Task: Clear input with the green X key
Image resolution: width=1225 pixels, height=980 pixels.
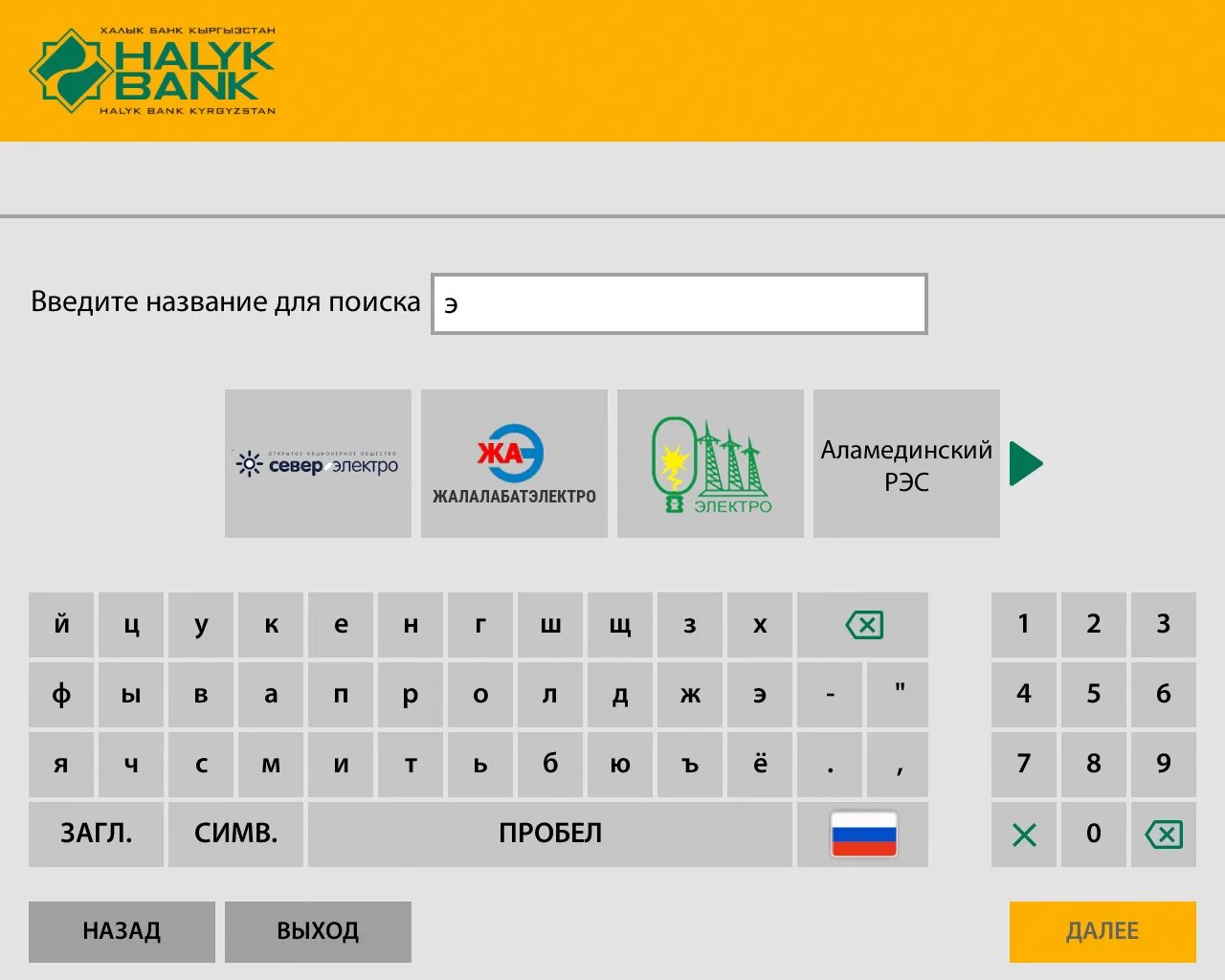Action: tap(1024, 835)
